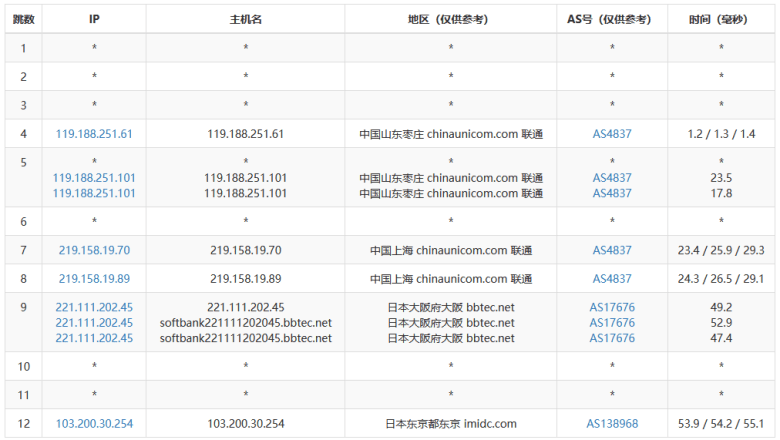The image size is (780, 440).
Task: Select the 主机名 column header
Action: tap(245, 19)
